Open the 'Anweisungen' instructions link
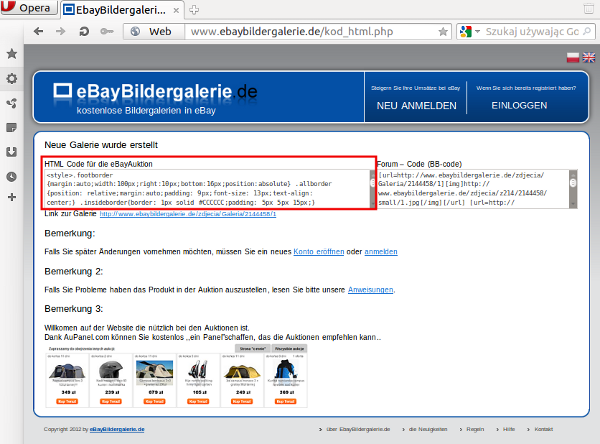This screenshot has width=600, height=444. [370, 290]
